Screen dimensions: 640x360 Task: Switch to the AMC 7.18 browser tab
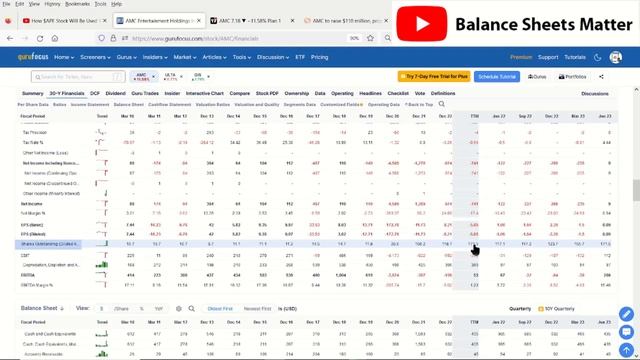(x=252, y=20)
